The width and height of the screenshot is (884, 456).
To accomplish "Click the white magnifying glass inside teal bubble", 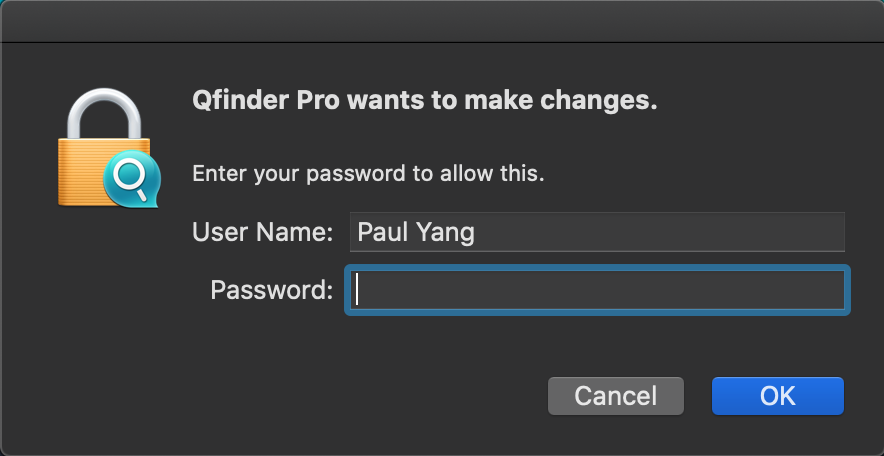I will (130, 180).
